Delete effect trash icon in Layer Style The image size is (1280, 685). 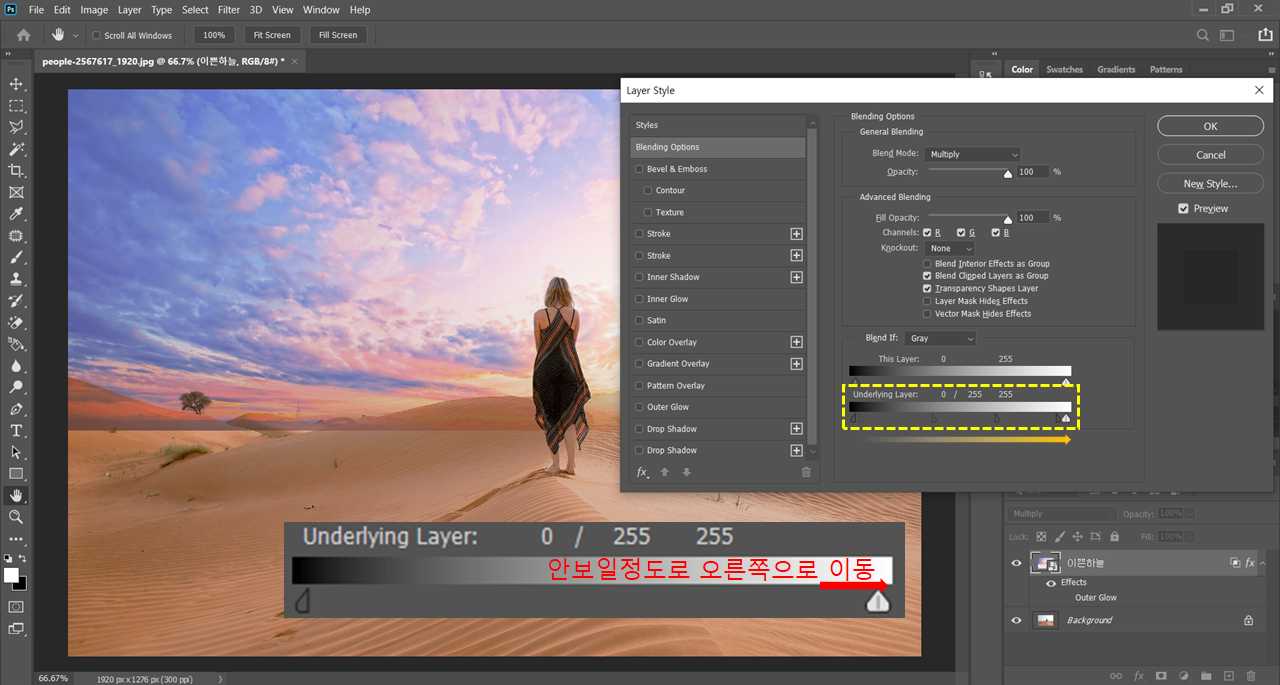pos(806,472)
